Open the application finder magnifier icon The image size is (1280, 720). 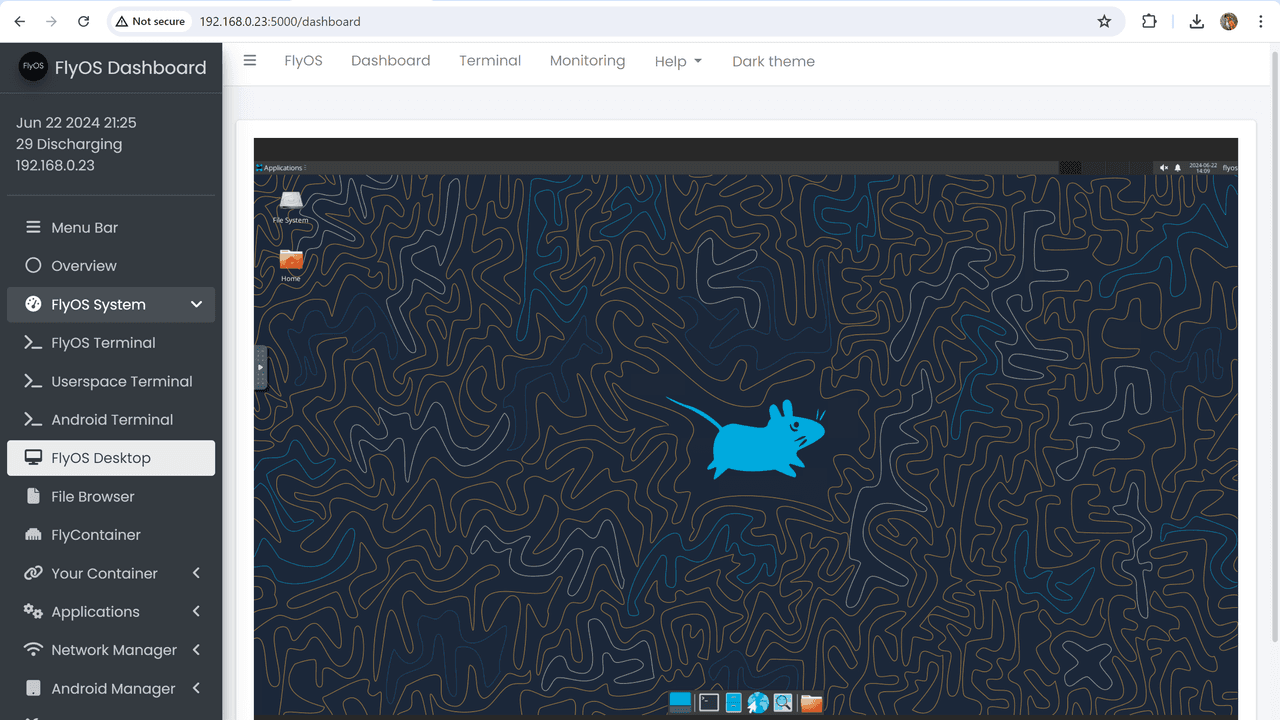tap(783, 703)
